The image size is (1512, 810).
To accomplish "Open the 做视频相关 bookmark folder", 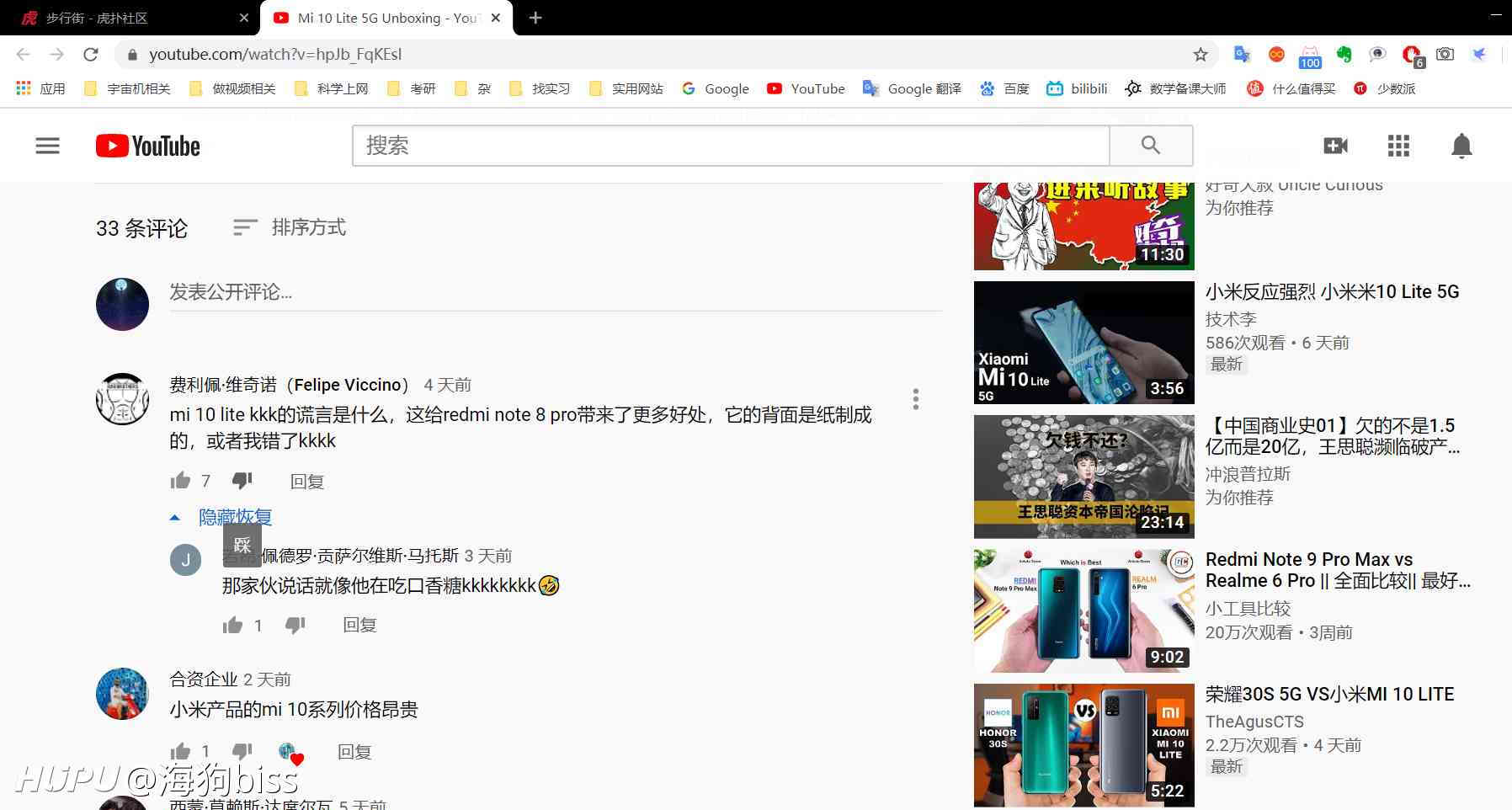I will [233, 88].
